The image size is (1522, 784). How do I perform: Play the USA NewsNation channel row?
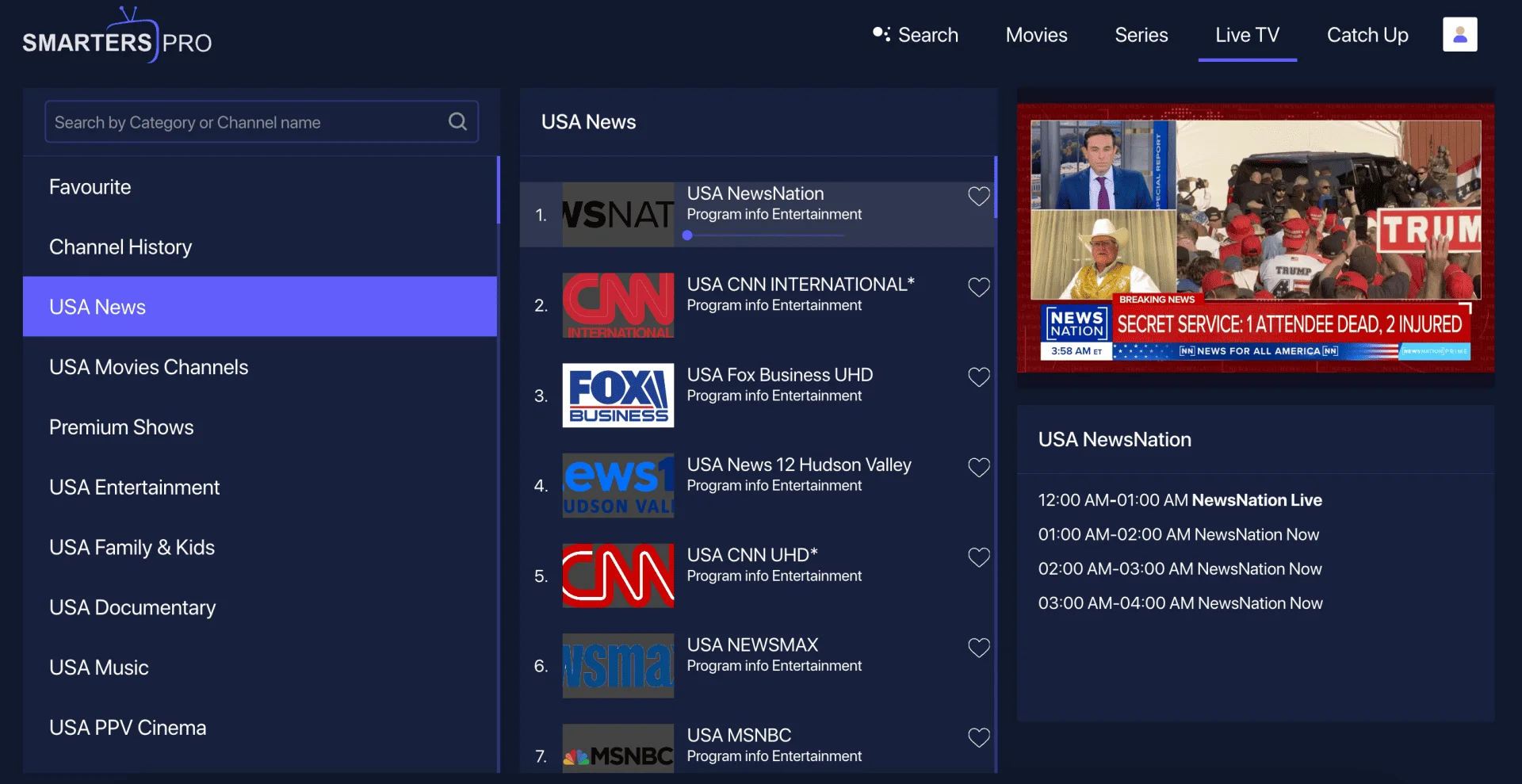756,215
